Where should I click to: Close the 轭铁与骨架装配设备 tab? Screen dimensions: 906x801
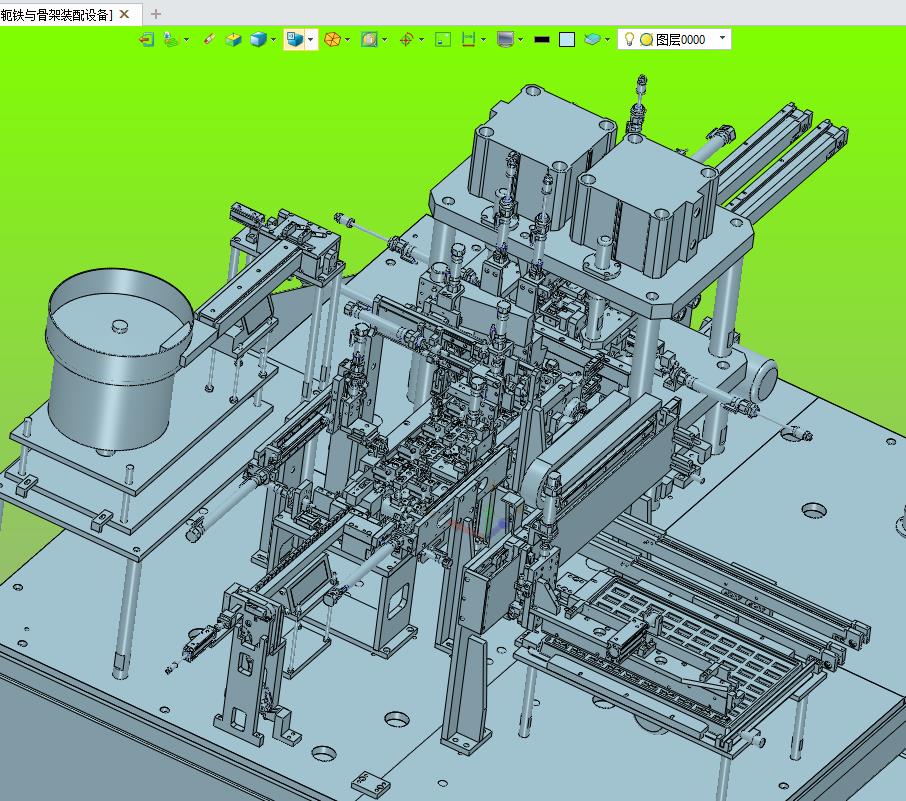tap(124, 14)
